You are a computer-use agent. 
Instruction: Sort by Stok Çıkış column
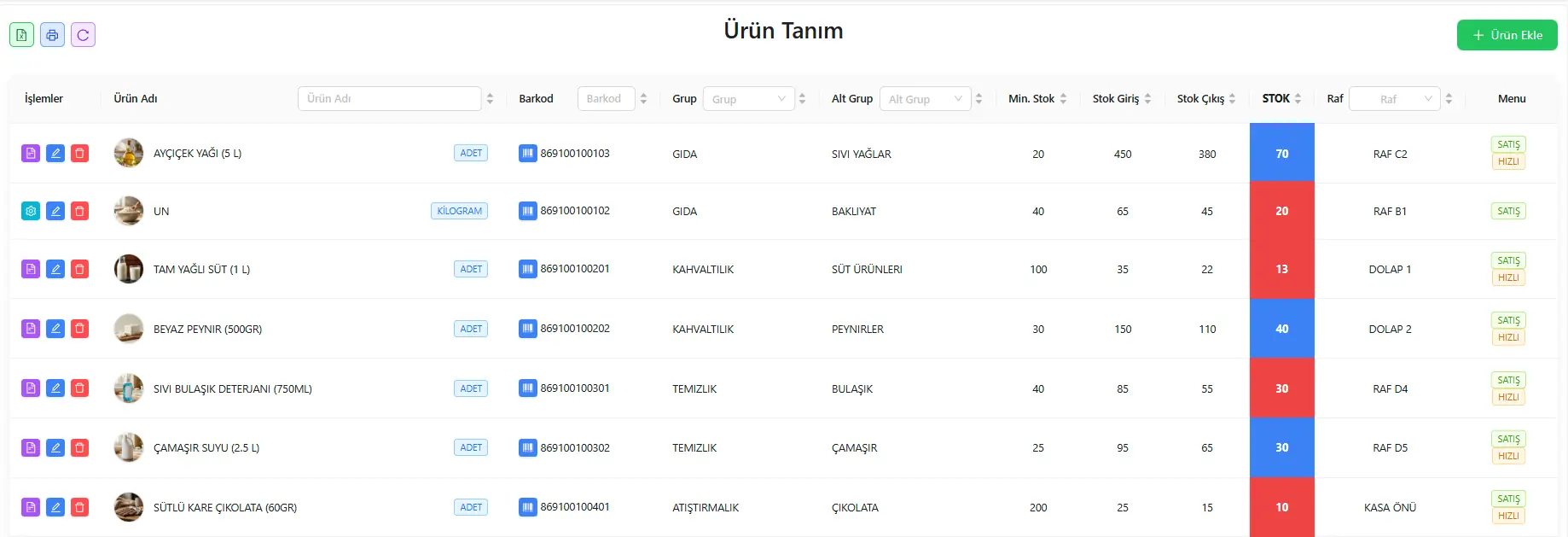(1232, 99)
